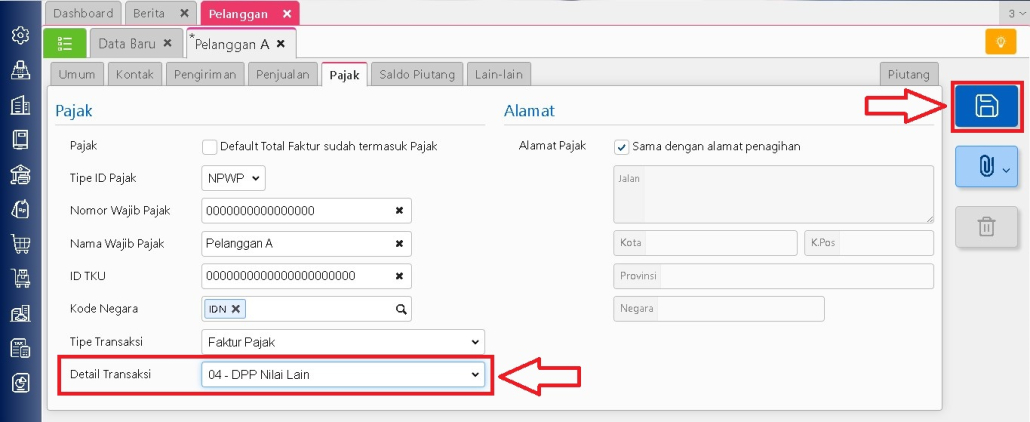Click the orange lightbulb tips icon
The image size is (1030, 422).
pyautogui.click(x=1000, y=42)
